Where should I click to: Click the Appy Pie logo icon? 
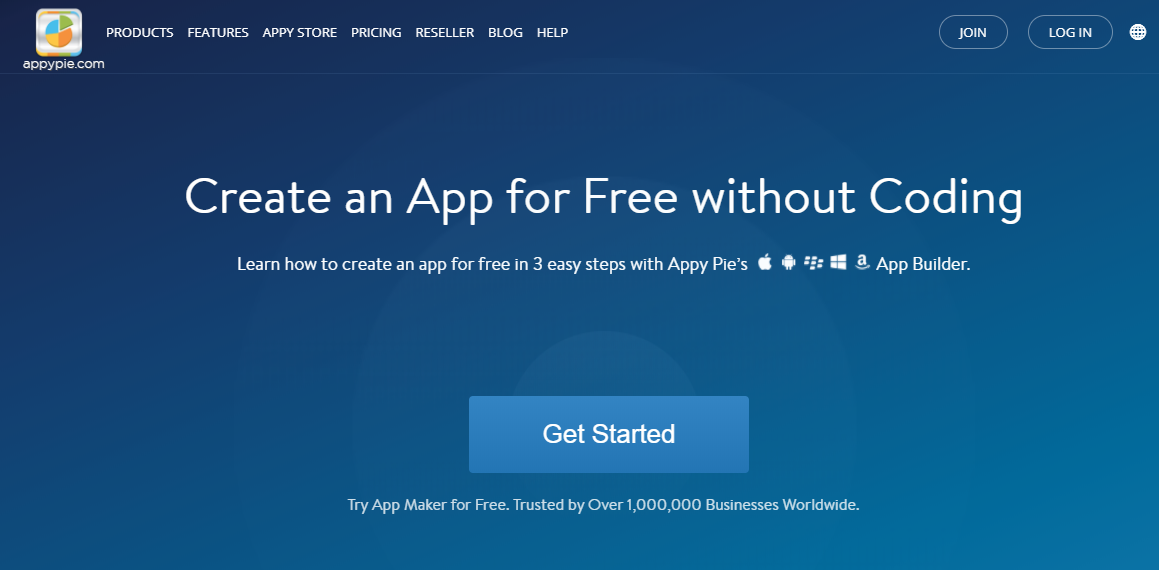click(x=59, y=33)
